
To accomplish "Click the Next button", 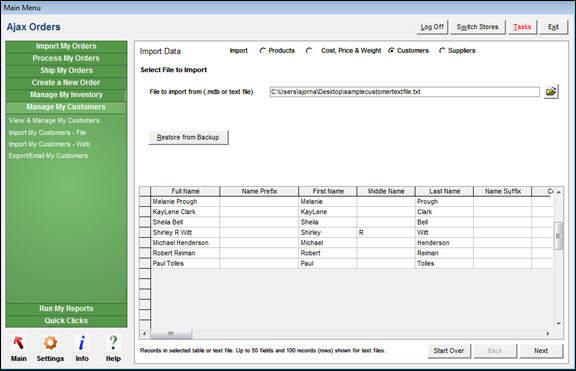I will tap(541, 351).
